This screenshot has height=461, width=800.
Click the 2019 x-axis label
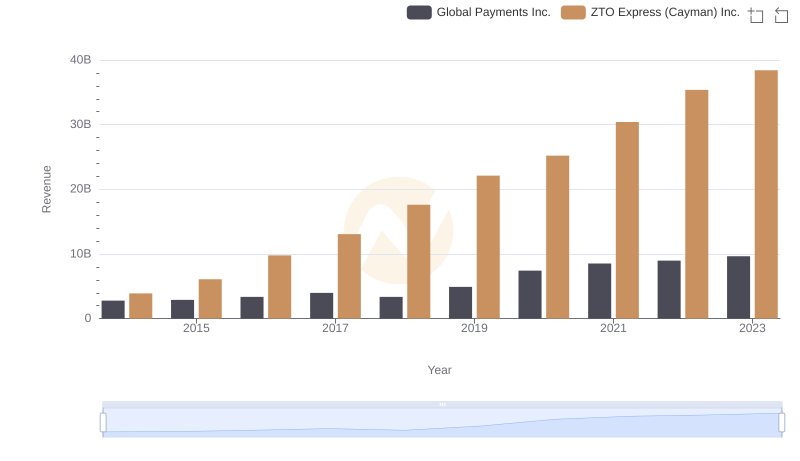[474, 328]
